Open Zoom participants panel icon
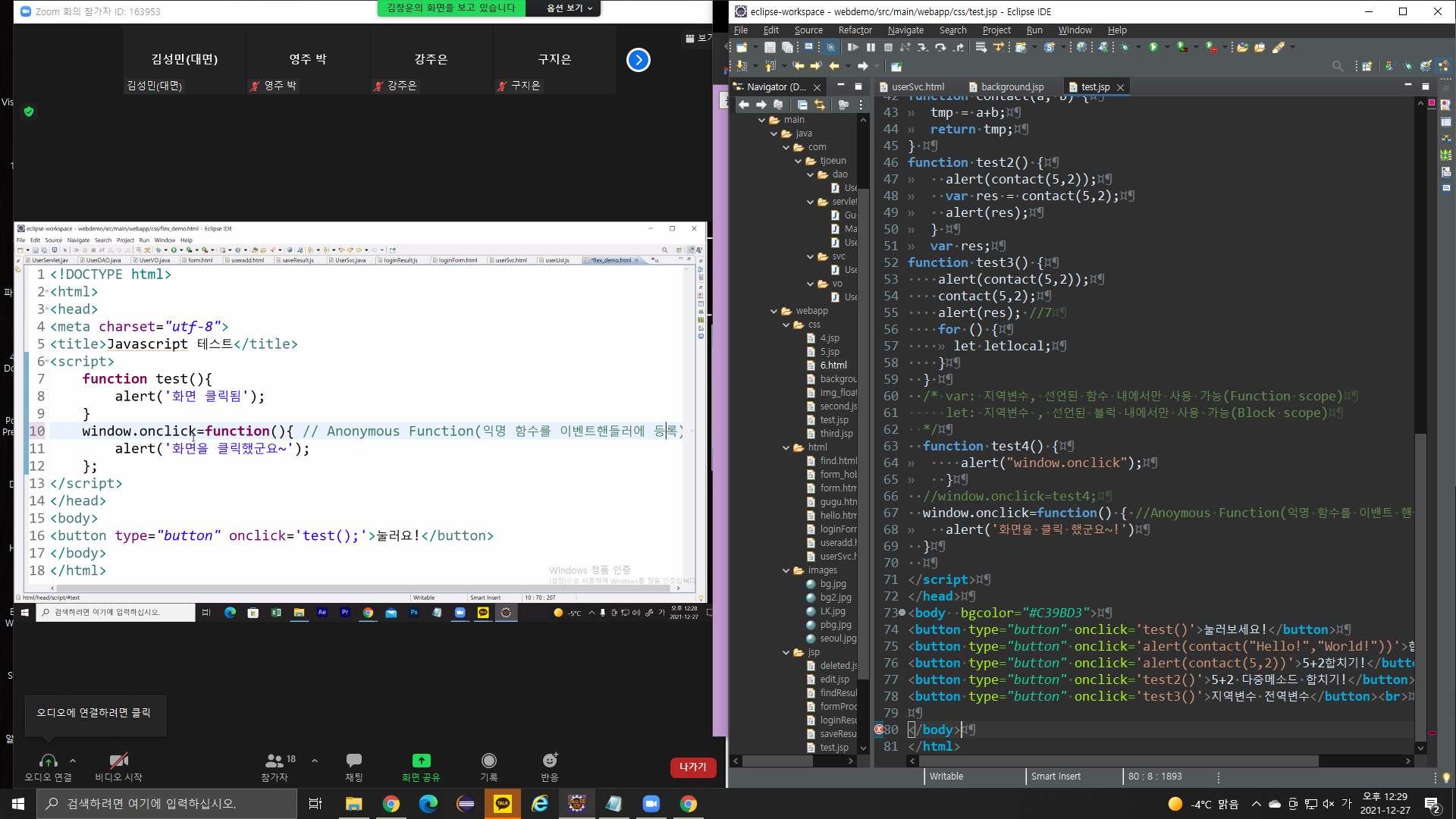The width and height of the screenshot is (1456, 819). [274, 761]
